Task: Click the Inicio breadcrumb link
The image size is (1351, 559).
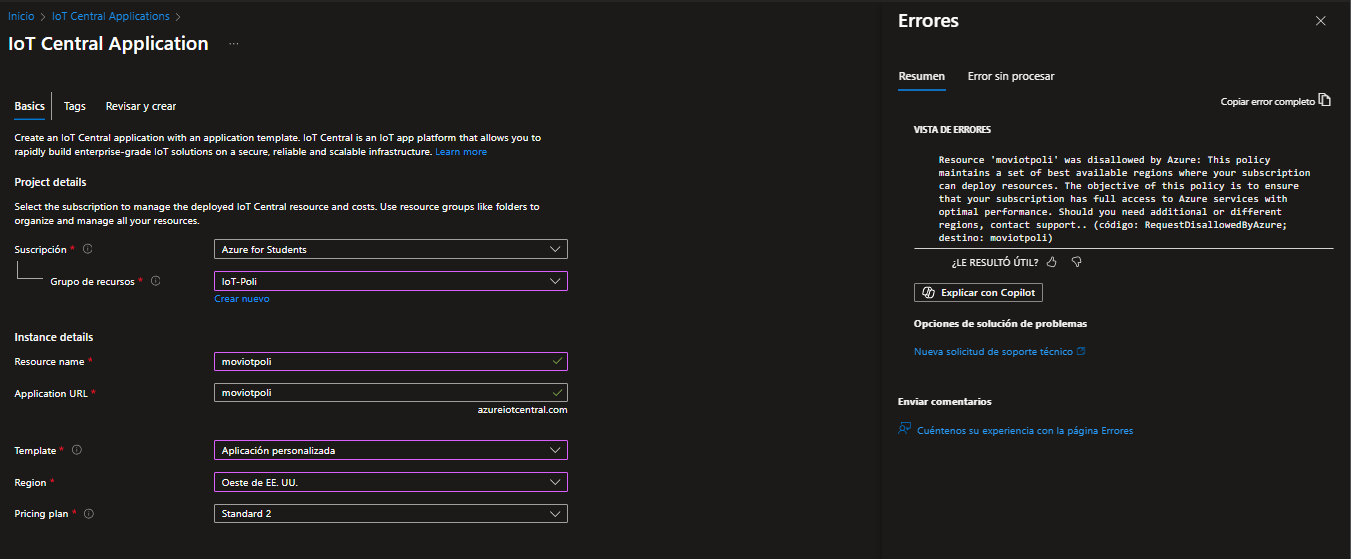Action: pos(21,16)
